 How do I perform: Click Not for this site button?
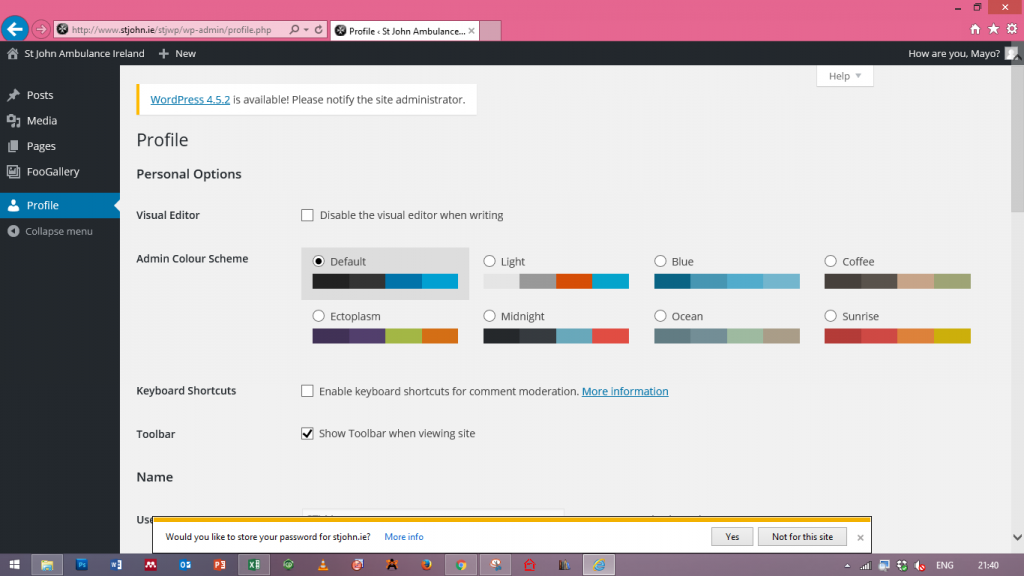[802, 537]
